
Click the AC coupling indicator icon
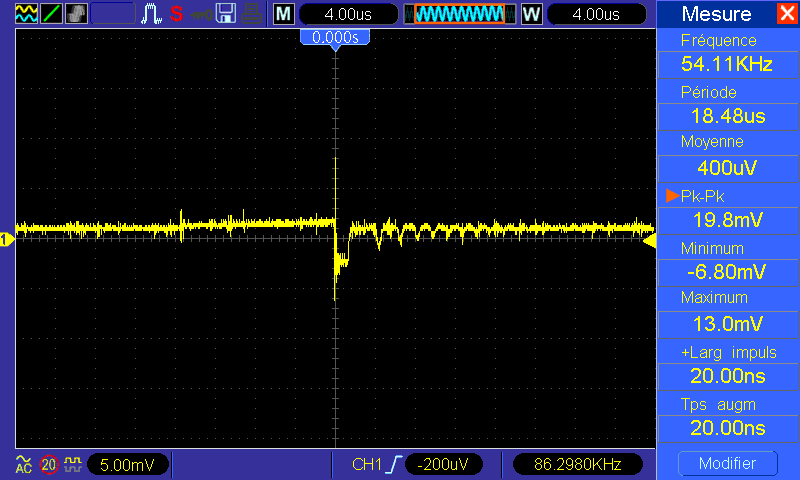tap(22, 465)
